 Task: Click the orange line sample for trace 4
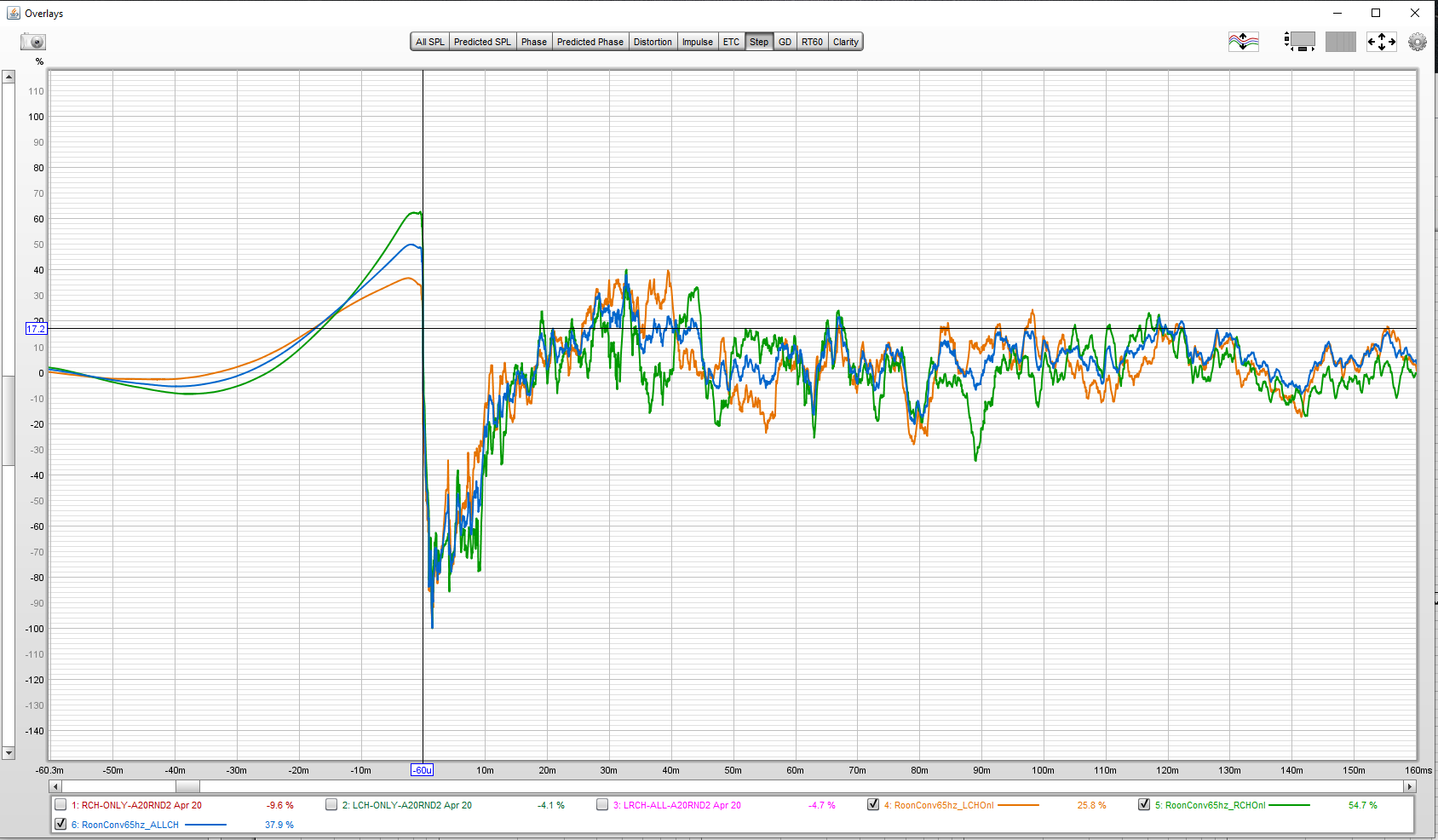(x=1018, y=805)
